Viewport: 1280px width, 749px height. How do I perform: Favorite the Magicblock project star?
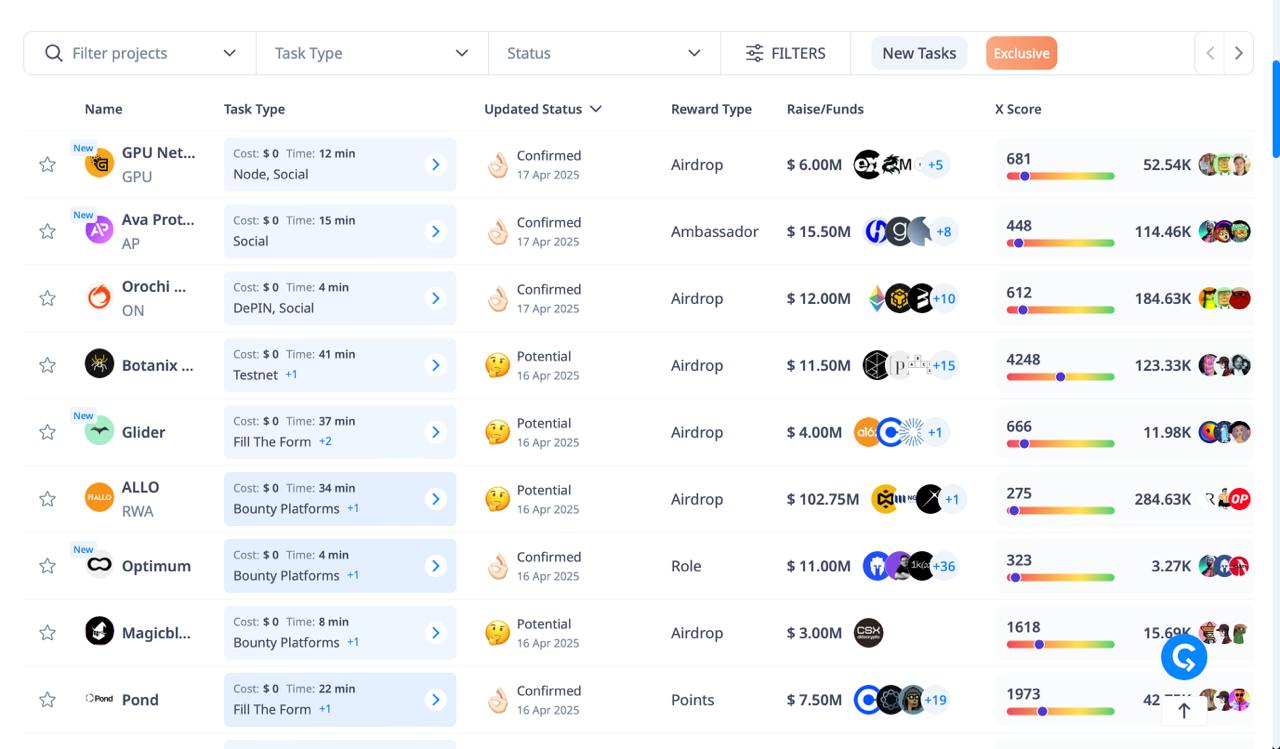point(47,633)
